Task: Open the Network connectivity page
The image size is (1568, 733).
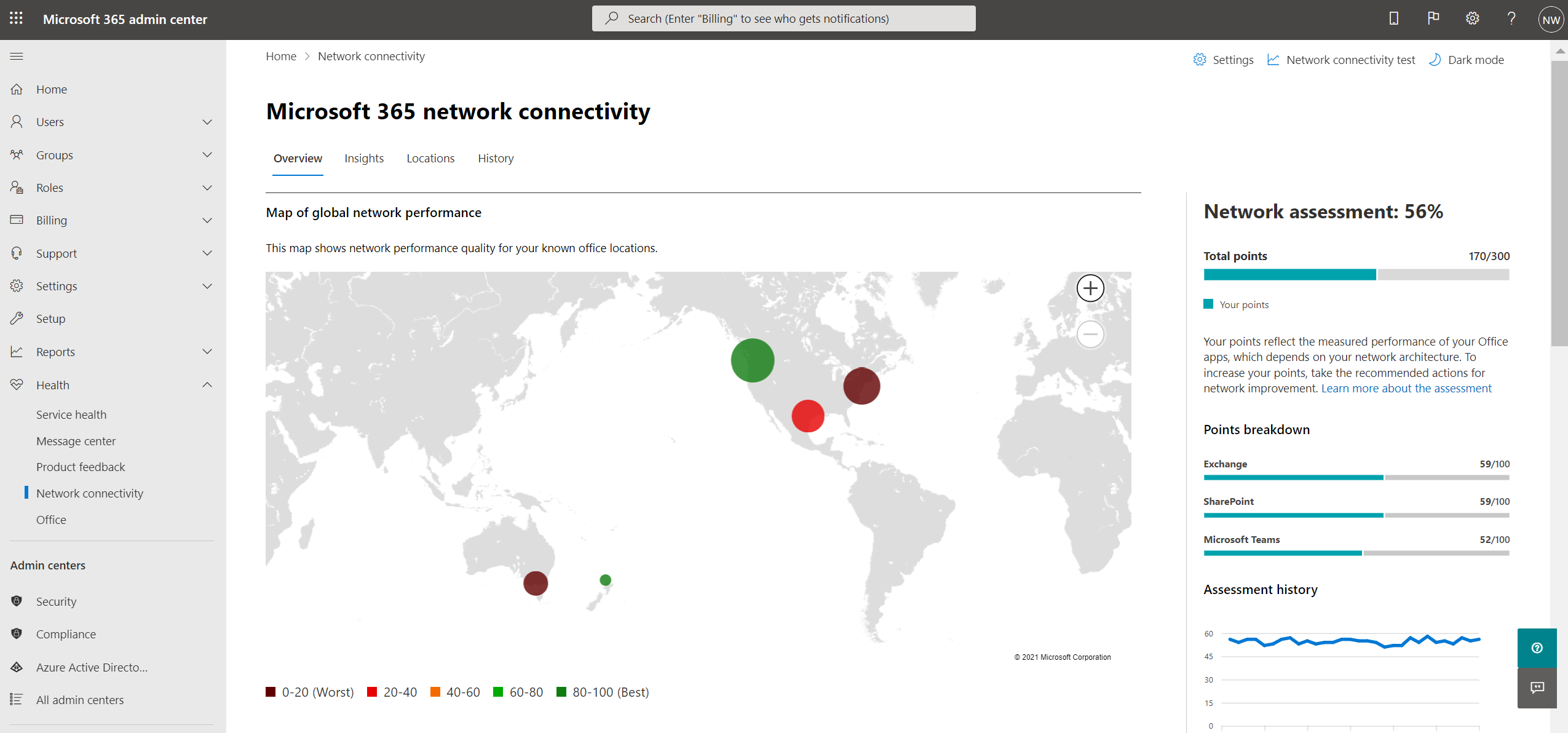Action: [90, 493]
